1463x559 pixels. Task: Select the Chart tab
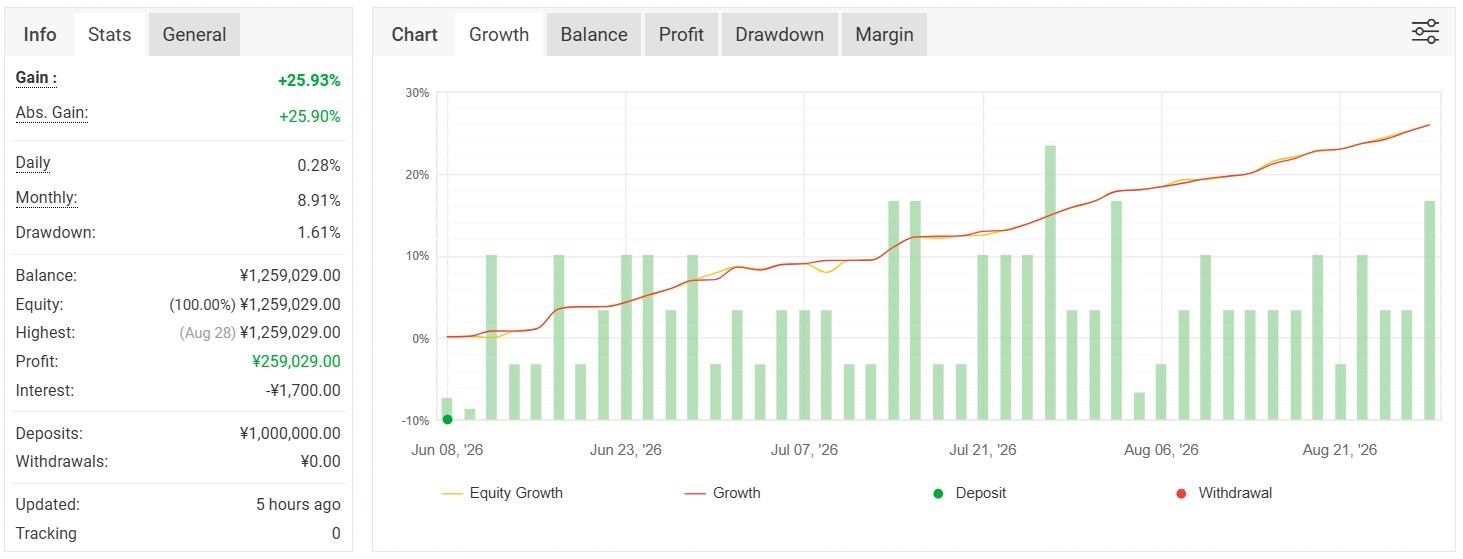(414, 35)
